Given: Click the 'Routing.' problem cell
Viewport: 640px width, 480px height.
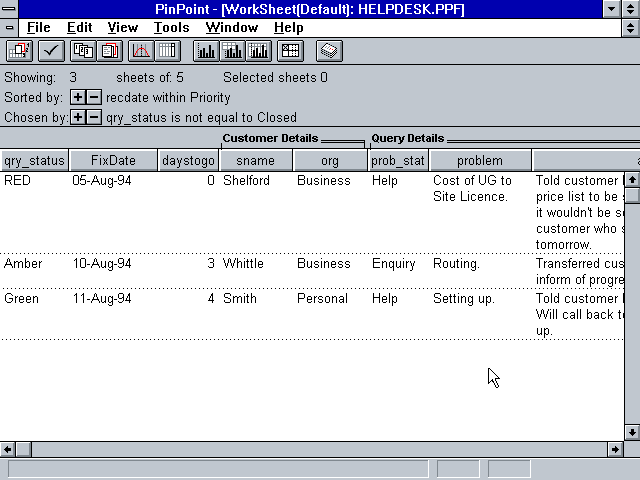Looking at the screenshot, I should [x=456, y=264].
